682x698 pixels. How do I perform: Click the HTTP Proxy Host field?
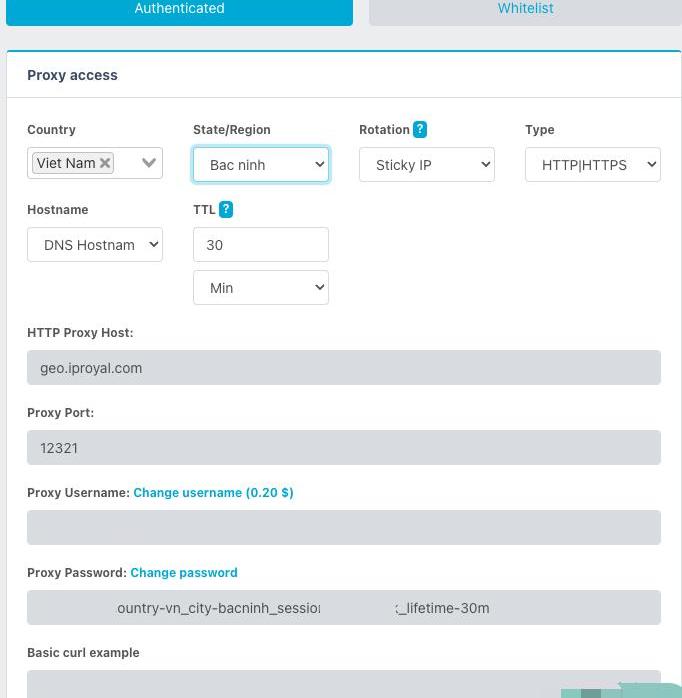pyautogui.click(x=344, y=368)
